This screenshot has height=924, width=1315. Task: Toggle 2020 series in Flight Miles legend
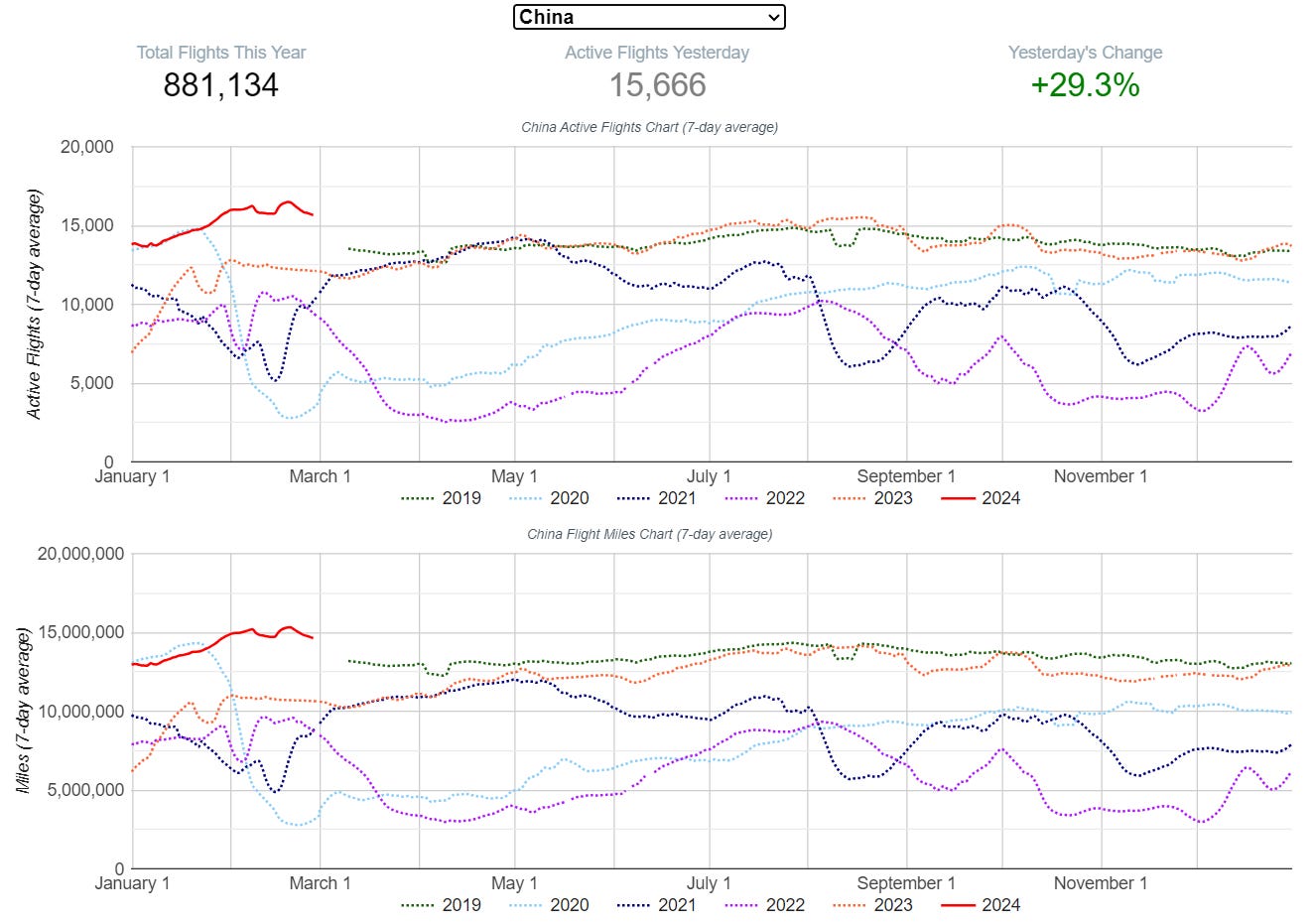[549, 905]
